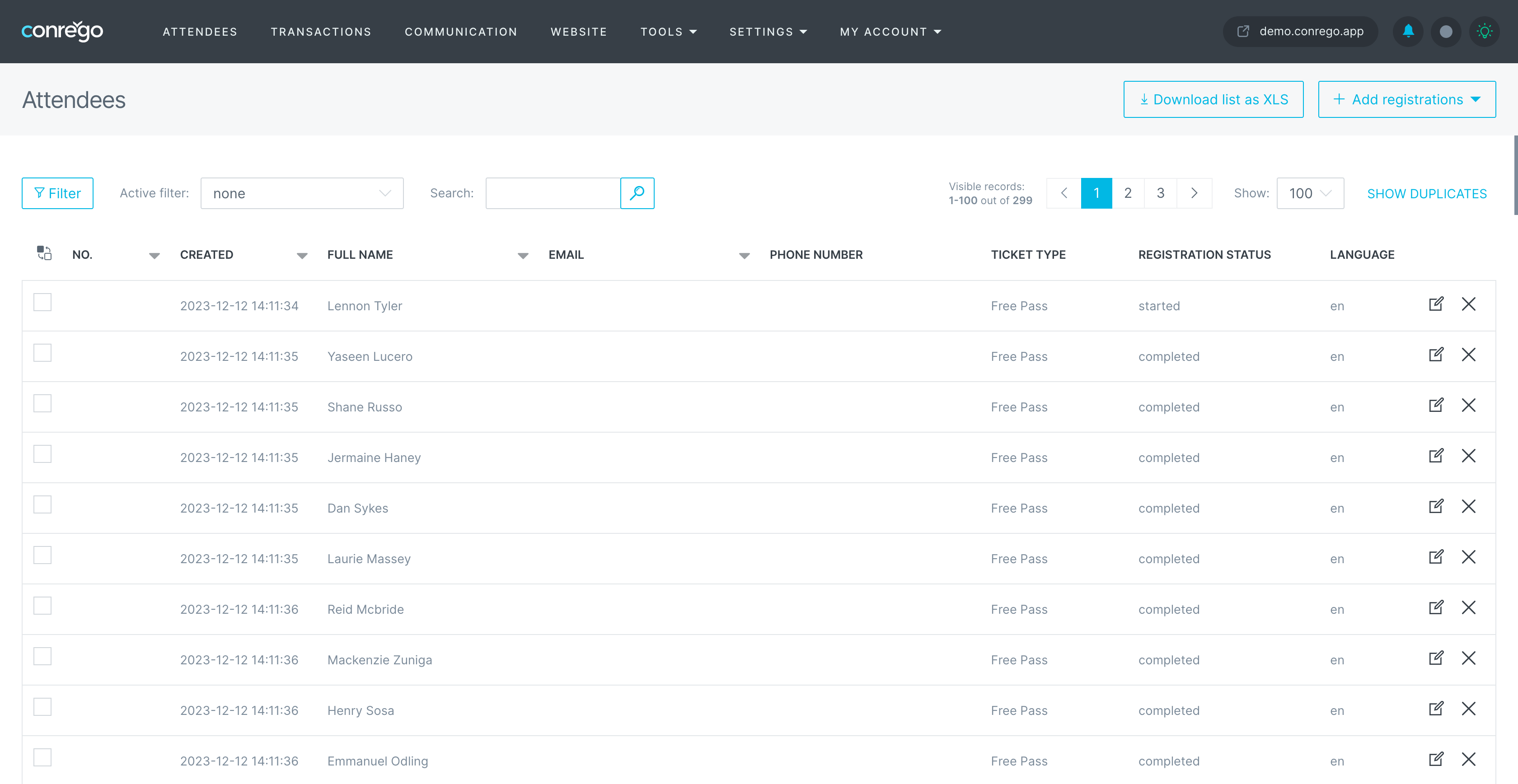Open the Tools menu

point(668,32)
